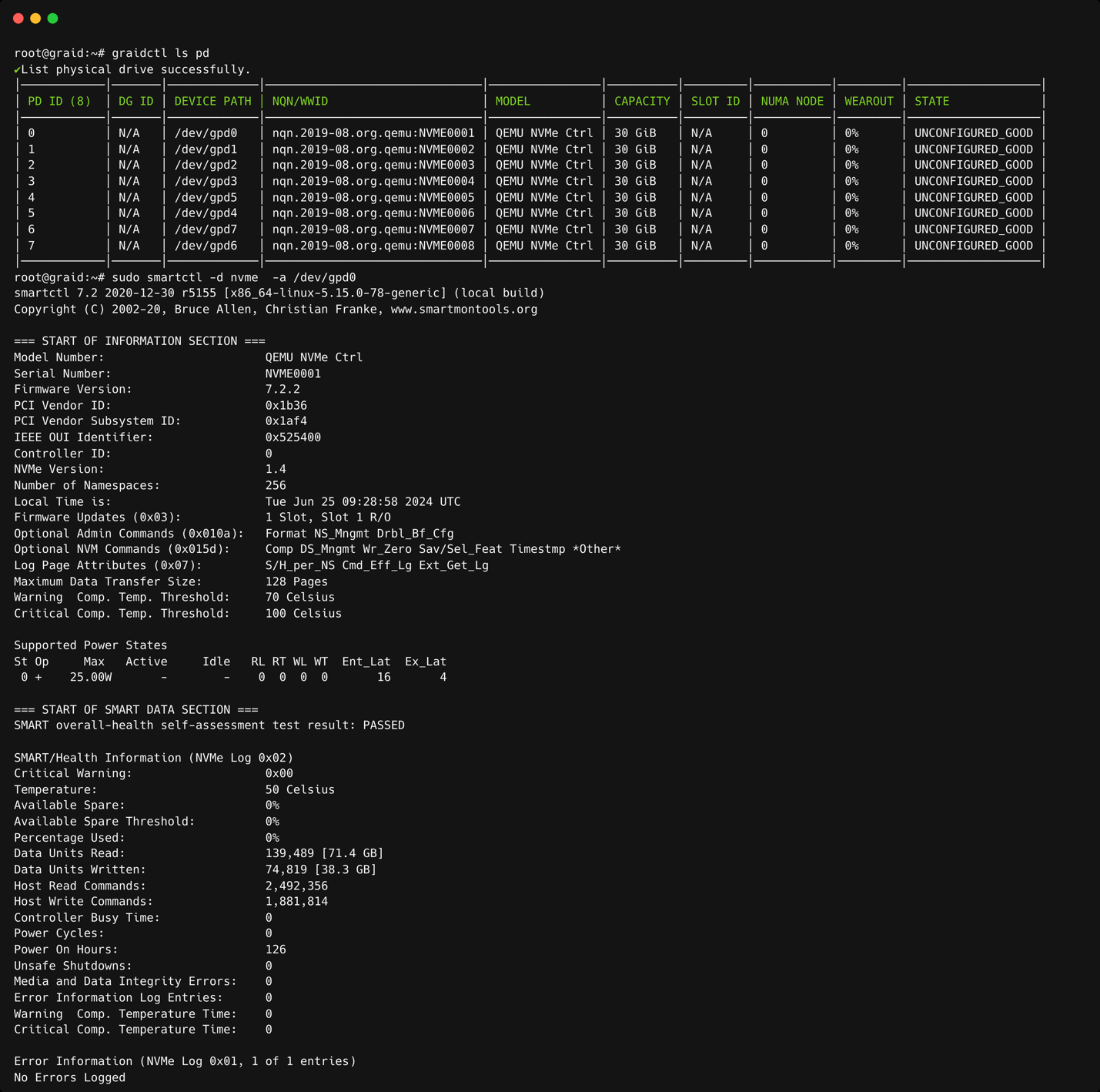Select the No Errors Logged line
This screenshot has height=1092, width=1100.
point(69,1077)
